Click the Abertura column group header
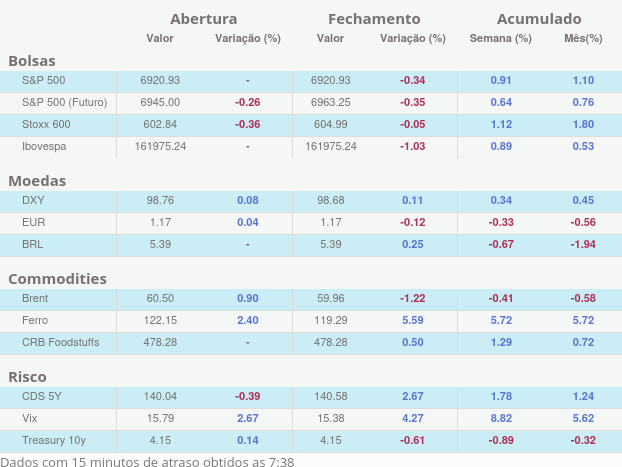Viewport: 622px width, 467px height. point(203,19)
